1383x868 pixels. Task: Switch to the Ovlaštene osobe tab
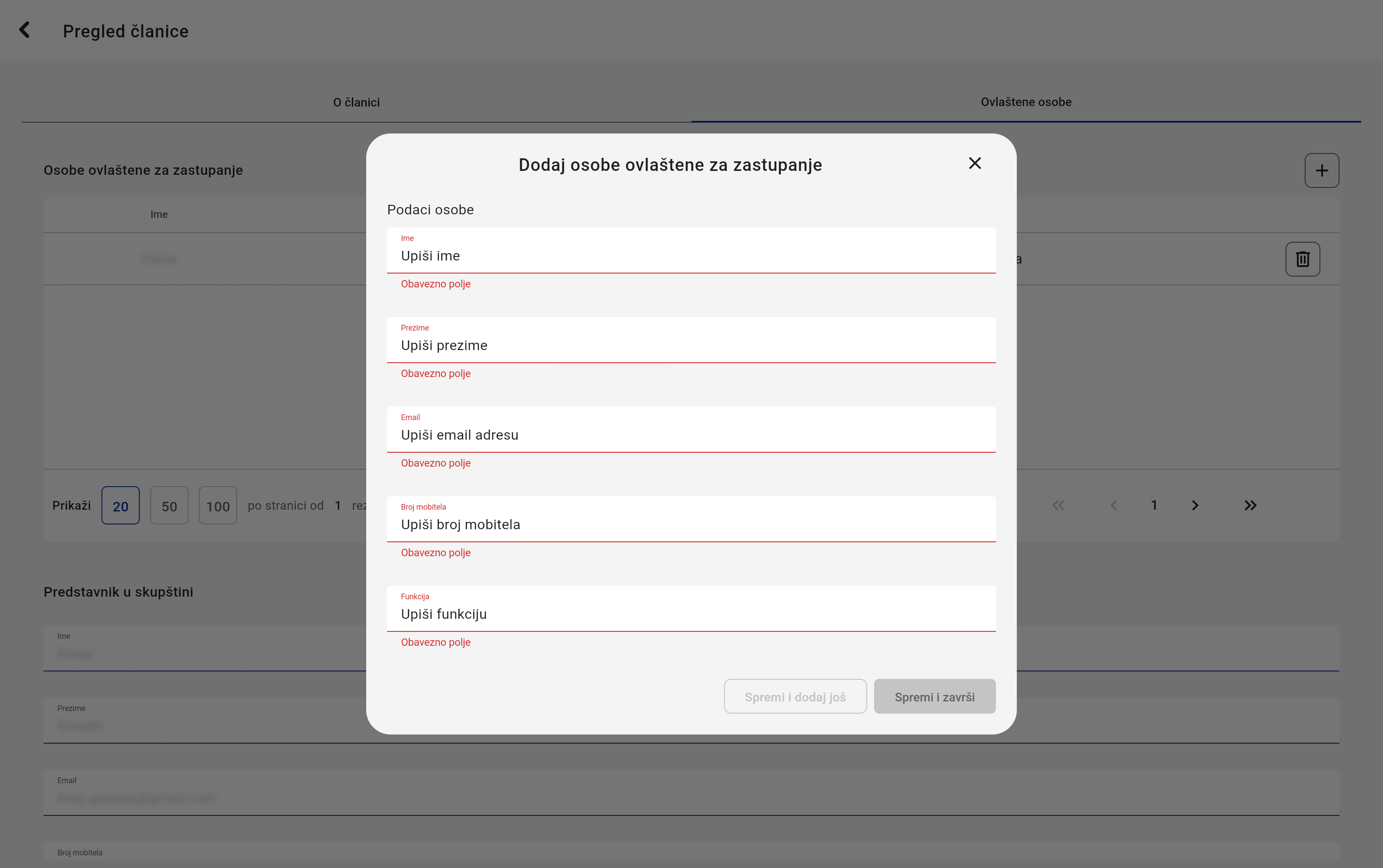click(1026, 102)
